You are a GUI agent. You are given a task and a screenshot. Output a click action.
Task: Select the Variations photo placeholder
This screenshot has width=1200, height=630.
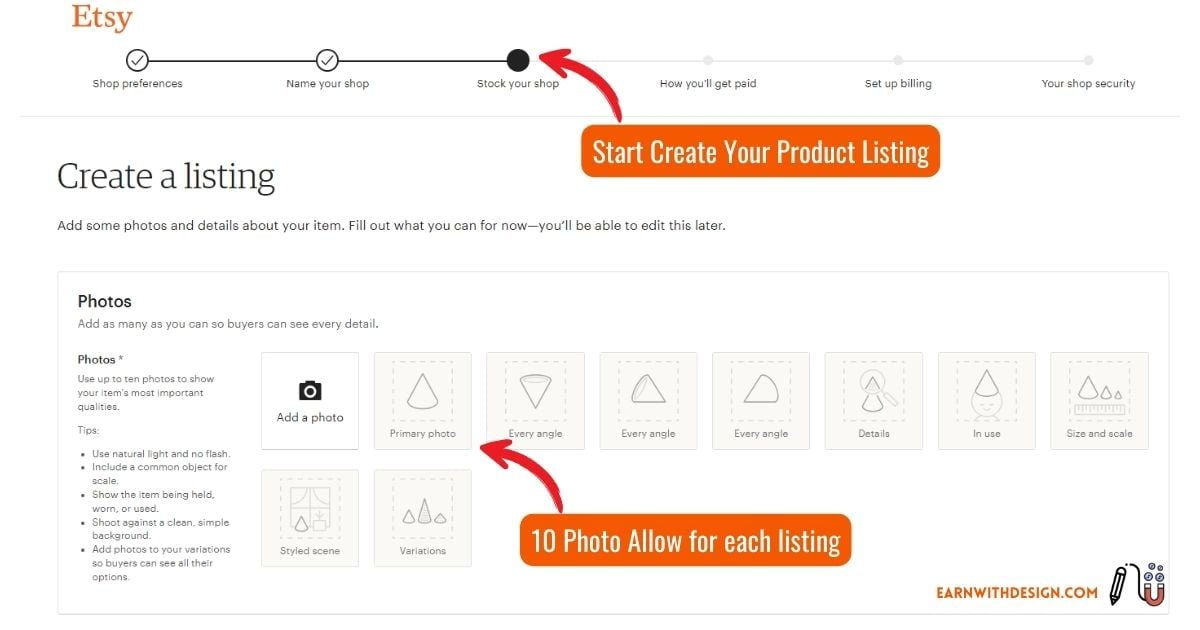pos(422,515)
